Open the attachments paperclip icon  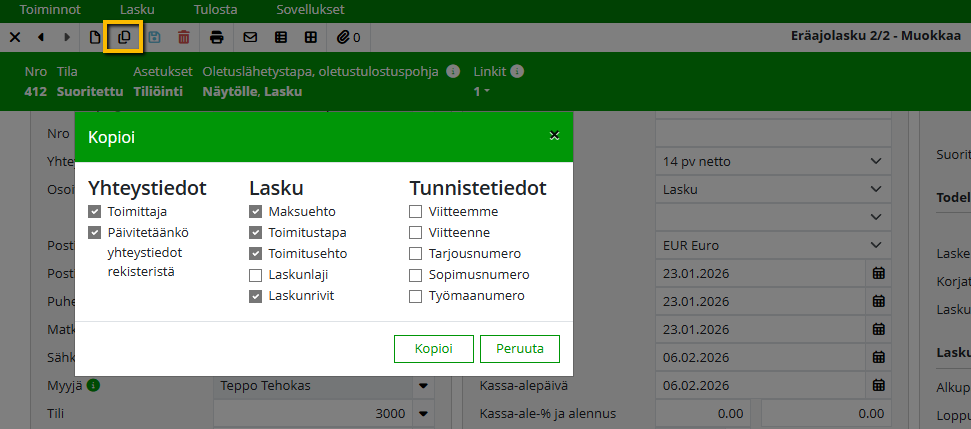347,37
